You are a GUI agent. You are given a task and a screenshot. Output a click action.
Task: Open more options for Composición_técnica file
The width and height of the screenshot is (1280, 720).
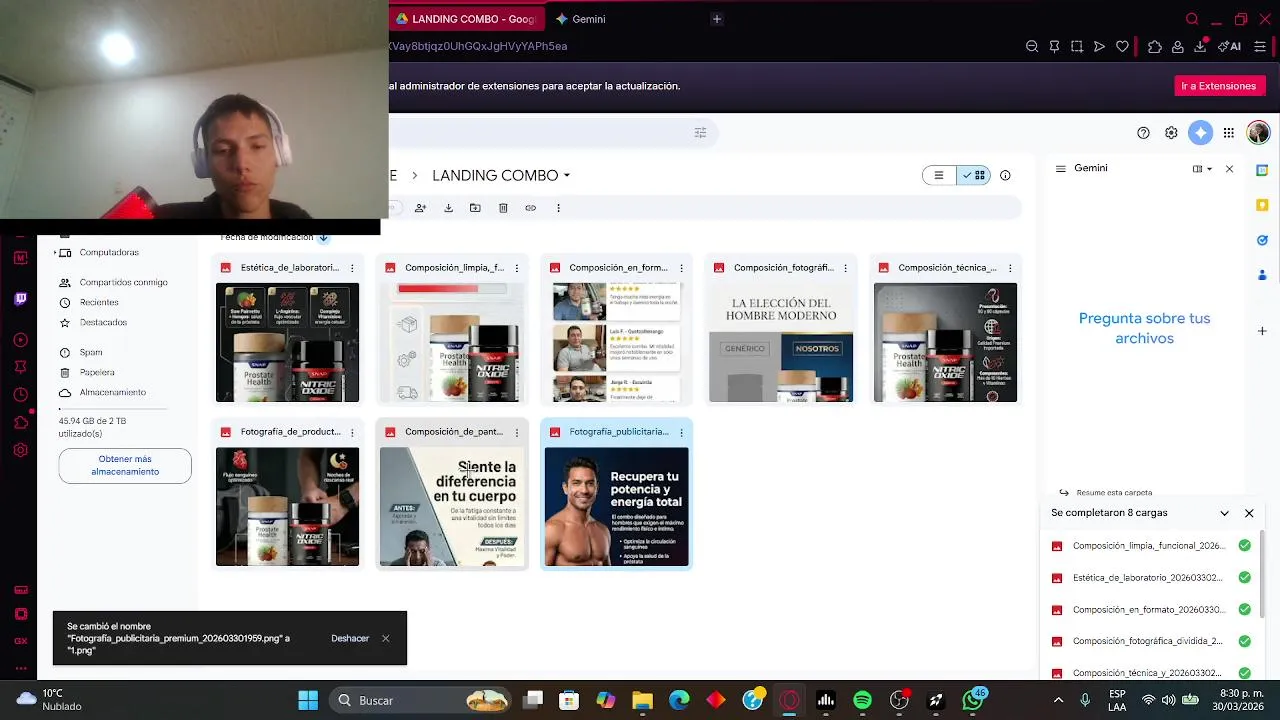click(1010, 268)
